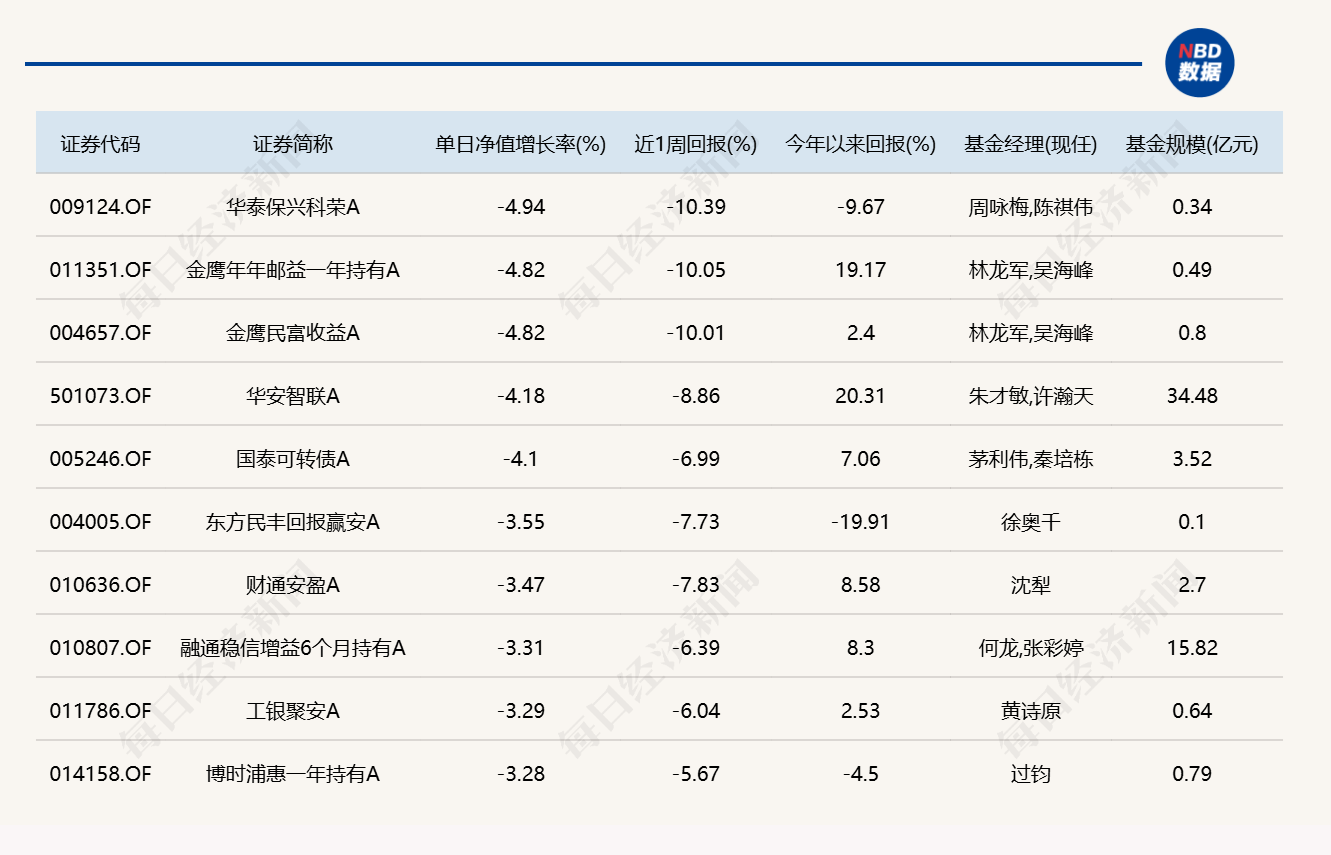Select fund name 东方民丰回报赢安A
This screenshot has height=855, width=1331.
[293, 522]
